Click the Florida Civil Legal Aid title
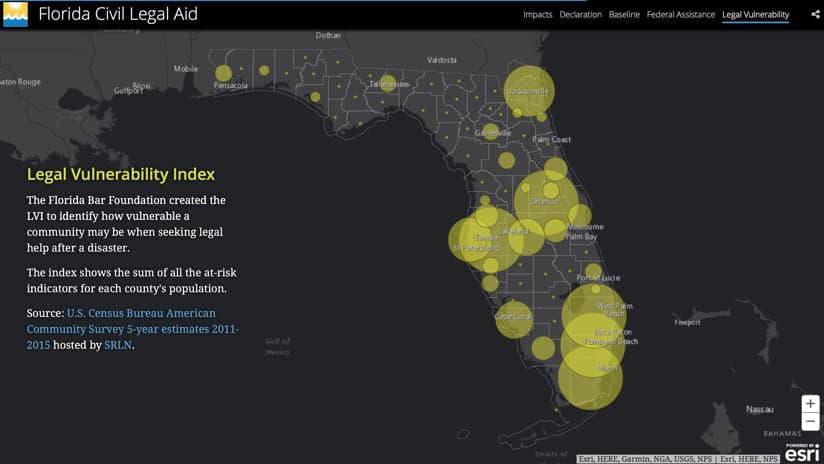Image resolution: width=824 pixels, height=464 pixels. (118, 14)
